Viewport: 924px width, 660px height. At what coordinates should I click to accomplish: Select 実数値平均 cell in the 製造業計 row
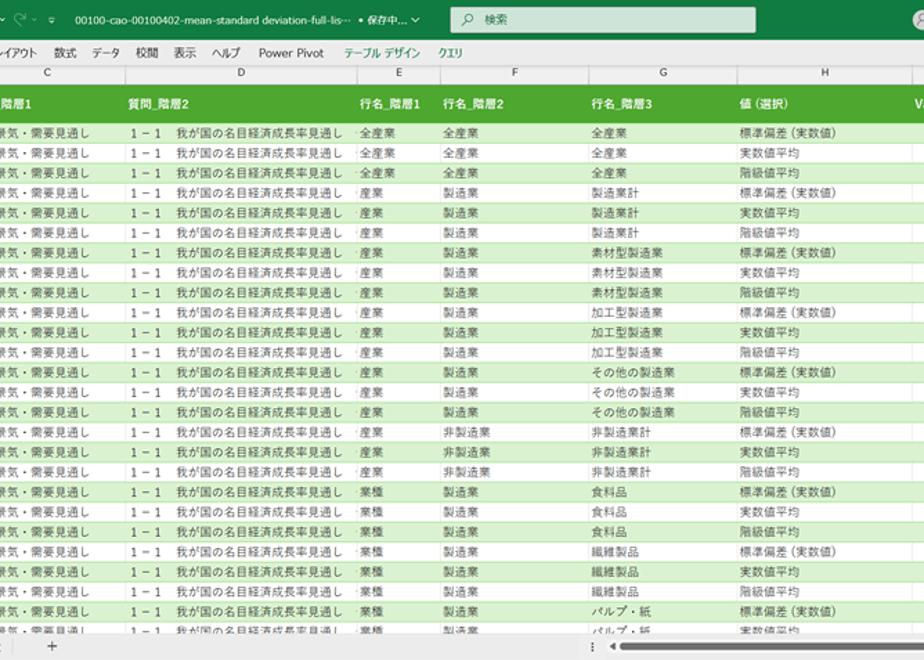click(x=824, y=213)
